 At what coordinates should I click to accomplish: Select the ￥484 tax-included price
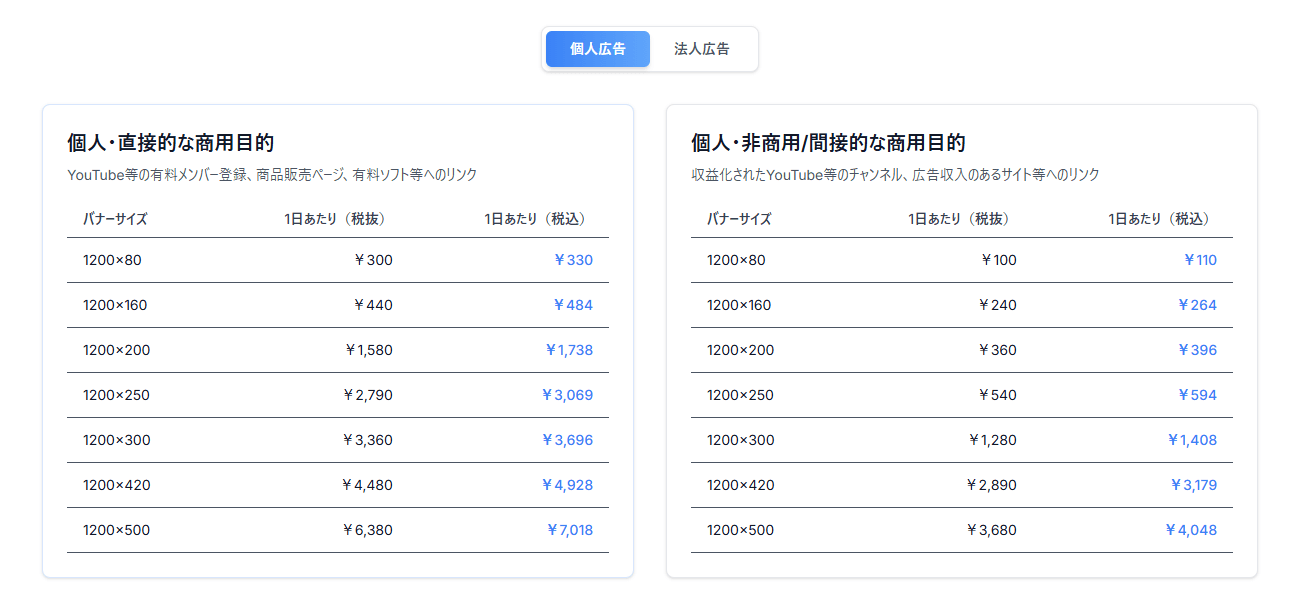click(573, 305)
